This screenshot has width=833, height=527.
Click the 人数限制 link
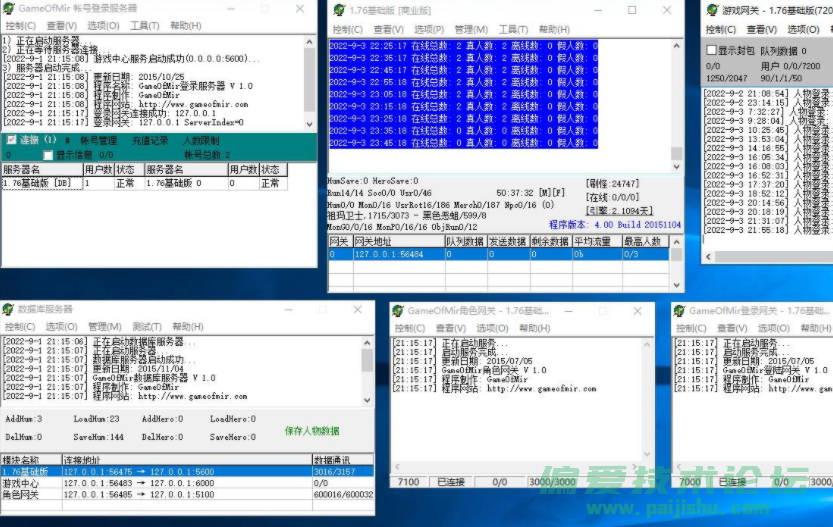coord(200,141)
